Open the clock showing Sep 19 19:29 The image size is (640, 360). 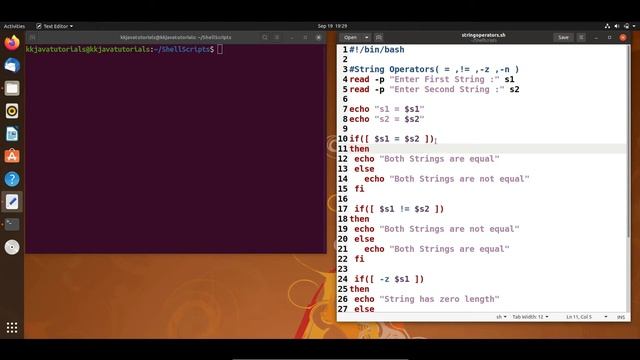pyautogui.click(x=332, y=26)
